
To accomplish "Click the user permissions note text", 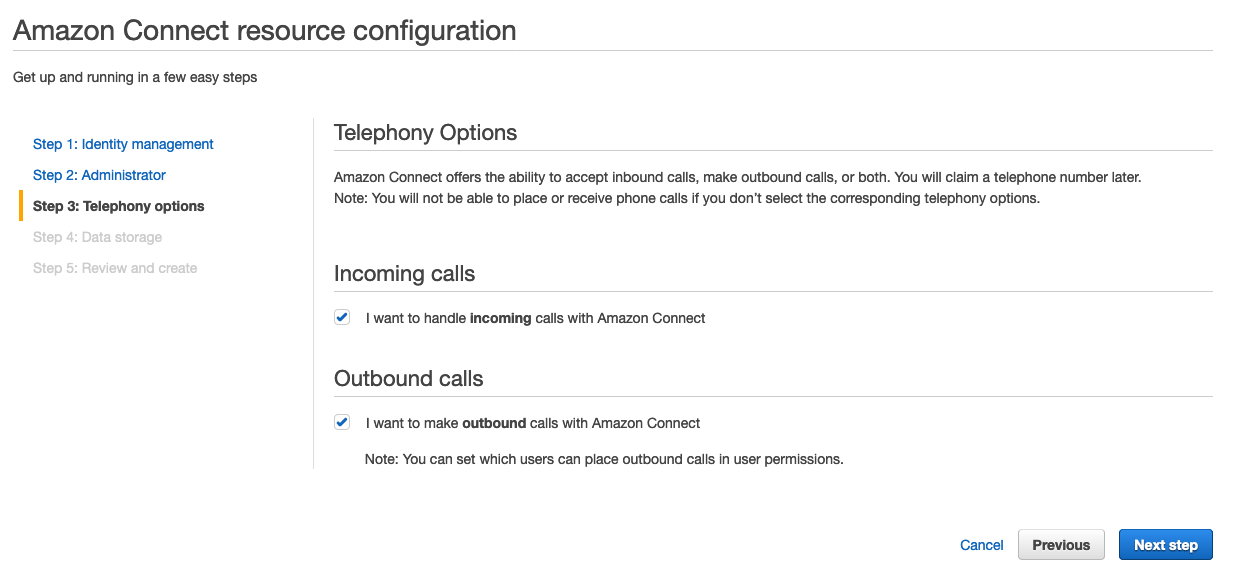I will tap(604, 460).
